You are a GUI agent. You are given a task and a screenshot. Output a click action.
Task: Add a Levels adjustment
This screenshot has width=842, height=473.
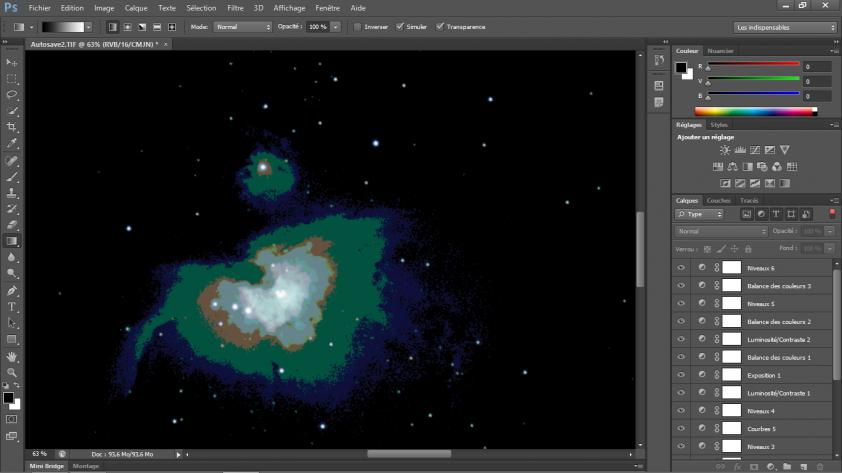740,150
